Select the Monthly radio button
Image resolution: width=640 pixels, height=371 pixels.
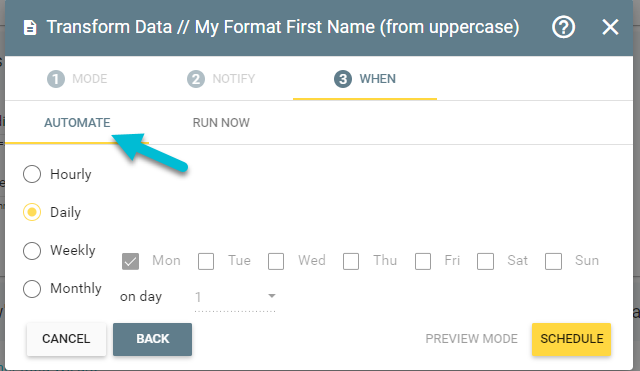coord(32,289)
